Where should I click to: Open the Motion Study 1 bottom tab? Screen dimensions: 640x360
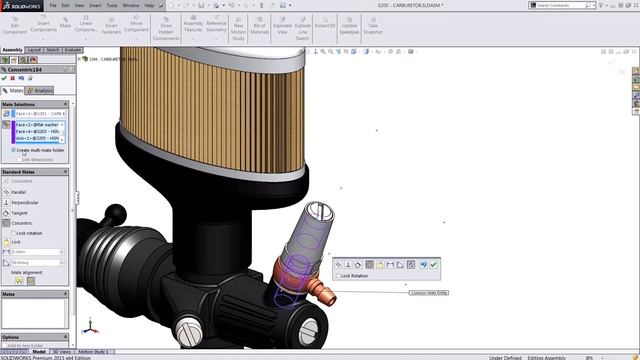point(93,351)
